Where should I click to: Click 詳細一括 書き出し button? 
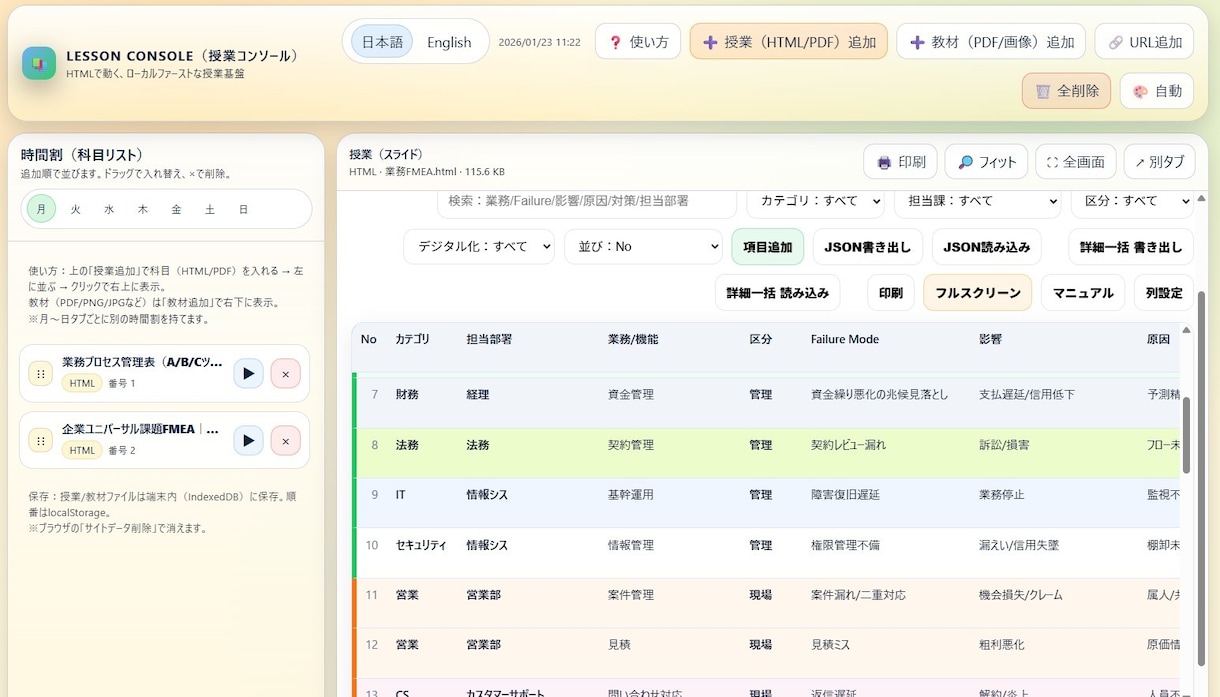(x=1131, y=247)
